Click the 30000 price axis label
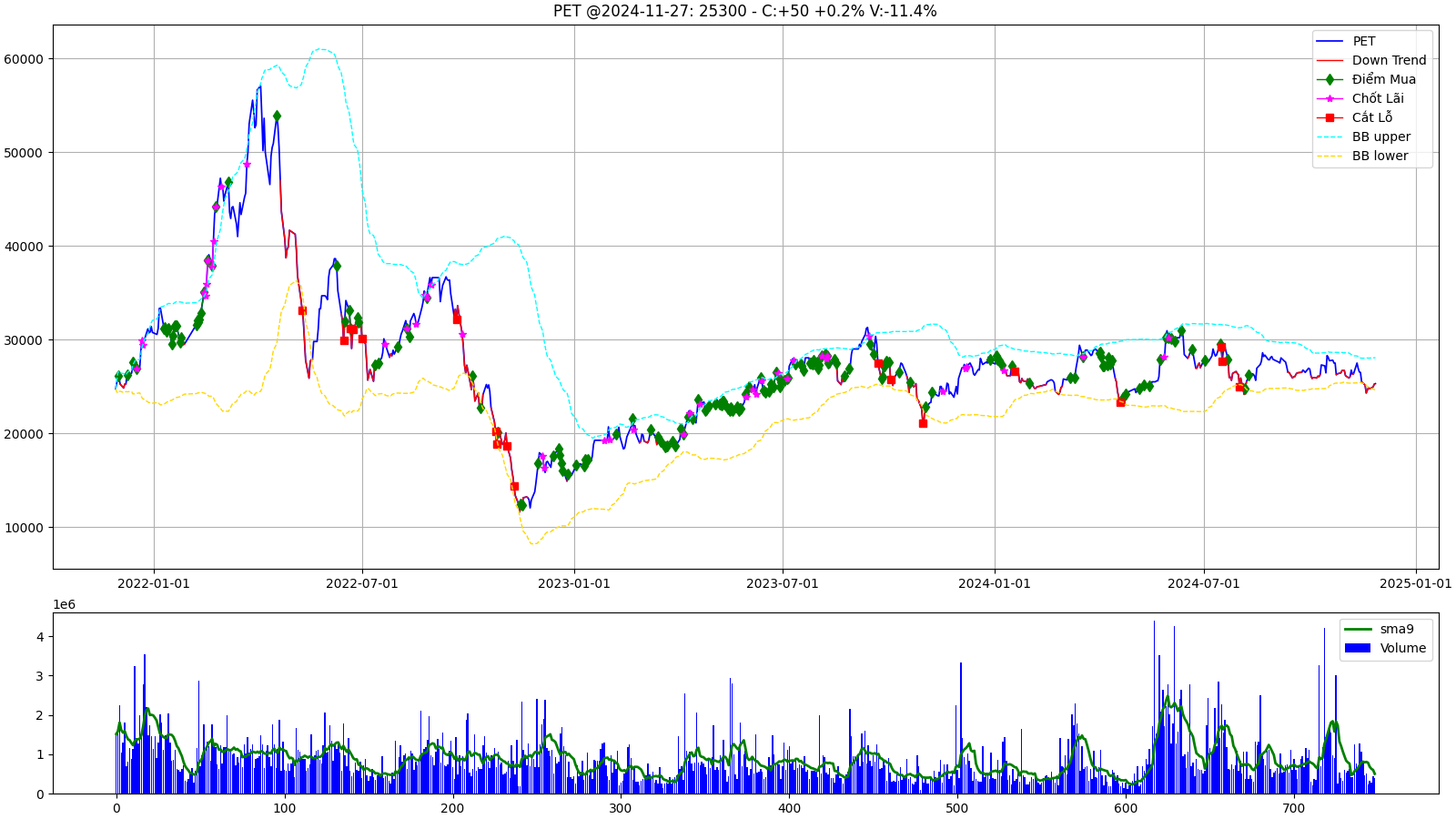 (24, 340)
